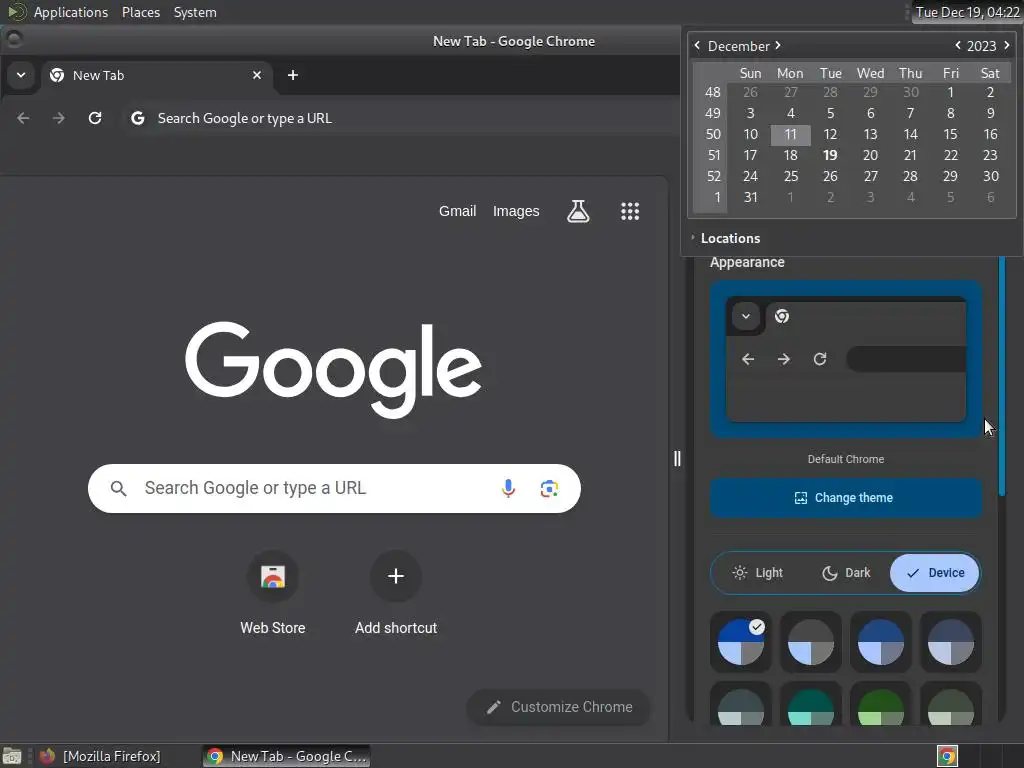
Task: Click the side panel blue scrollbar
Action: pyautogui.click(x=1002, y=376)
